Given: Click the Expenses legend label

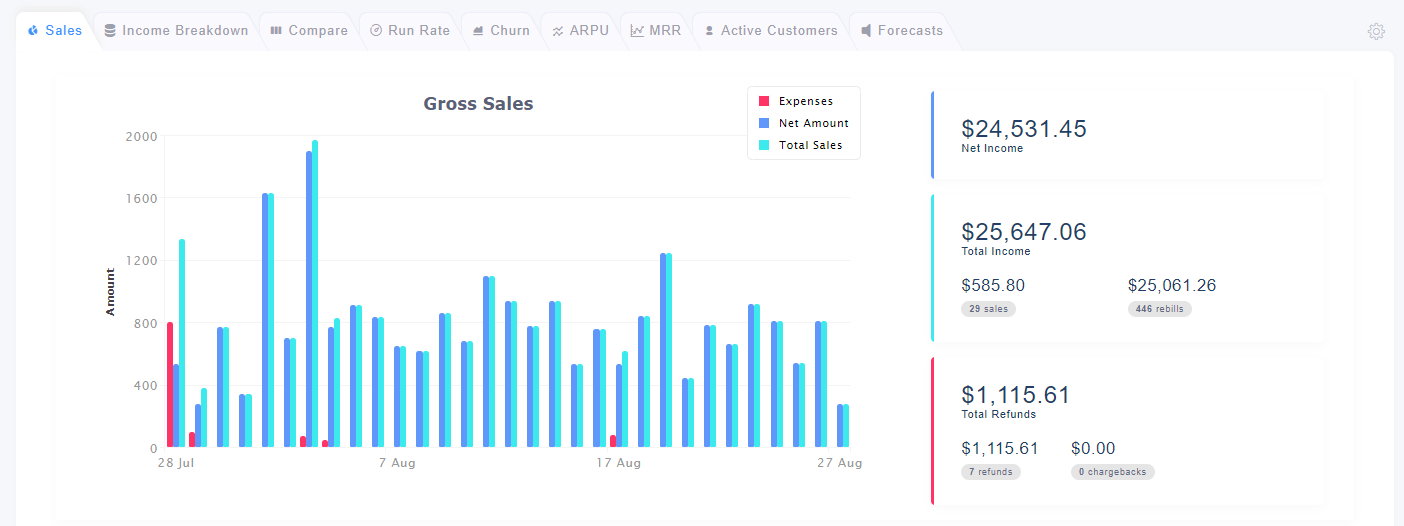Looking at the screenshot, I should pyautogui.click(x=806, y=101).
